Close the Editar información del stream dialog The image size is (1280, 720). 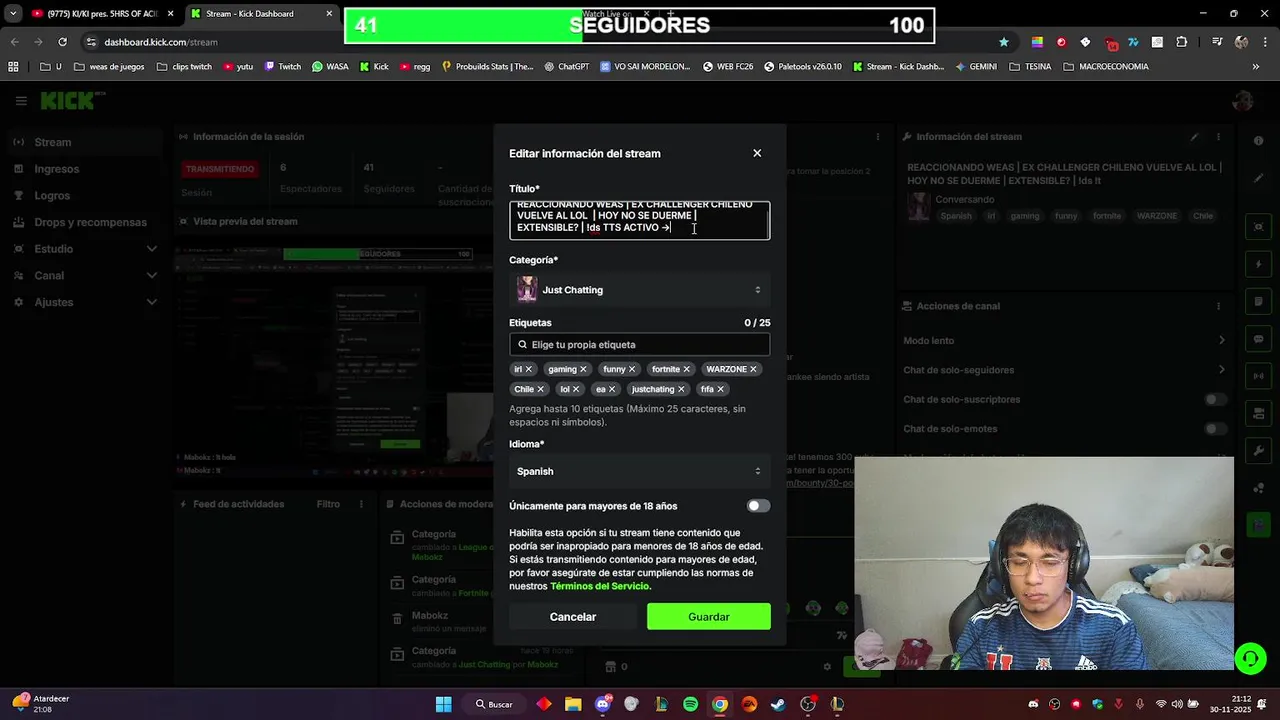pyautogui.click(x=757, y=153)
